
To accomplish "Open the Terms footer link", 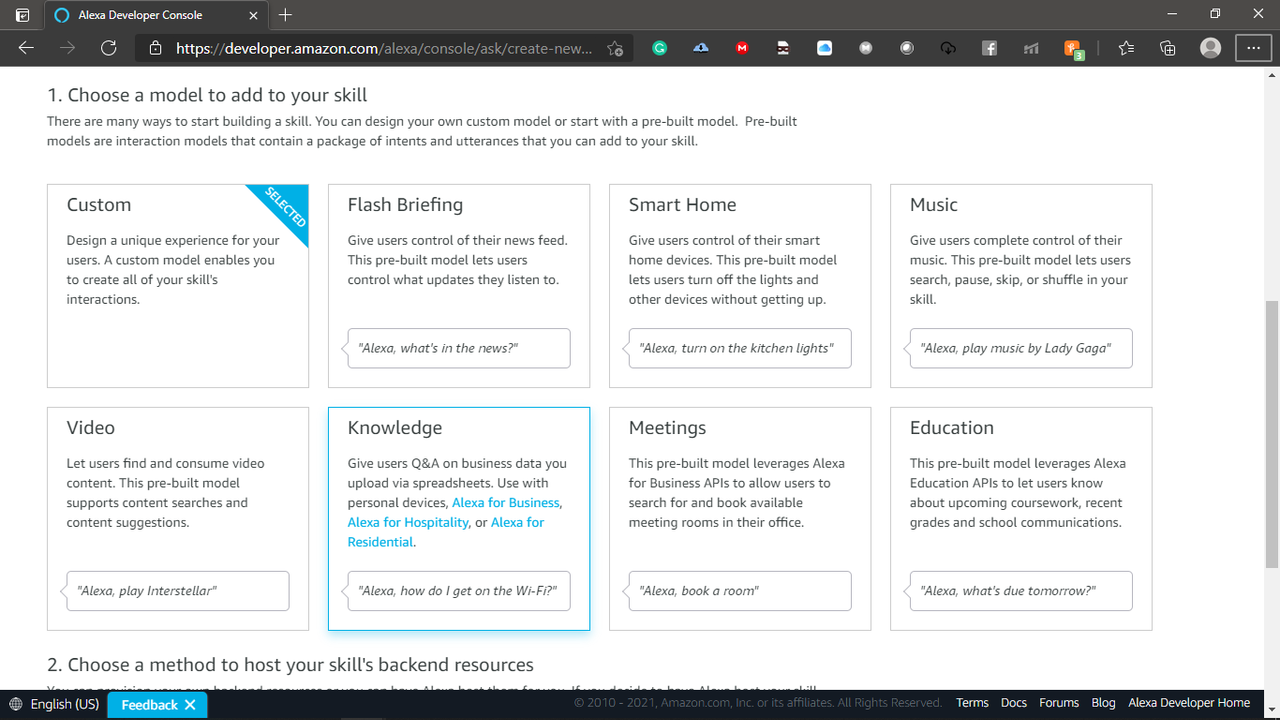I will click(x=972, y=703).
